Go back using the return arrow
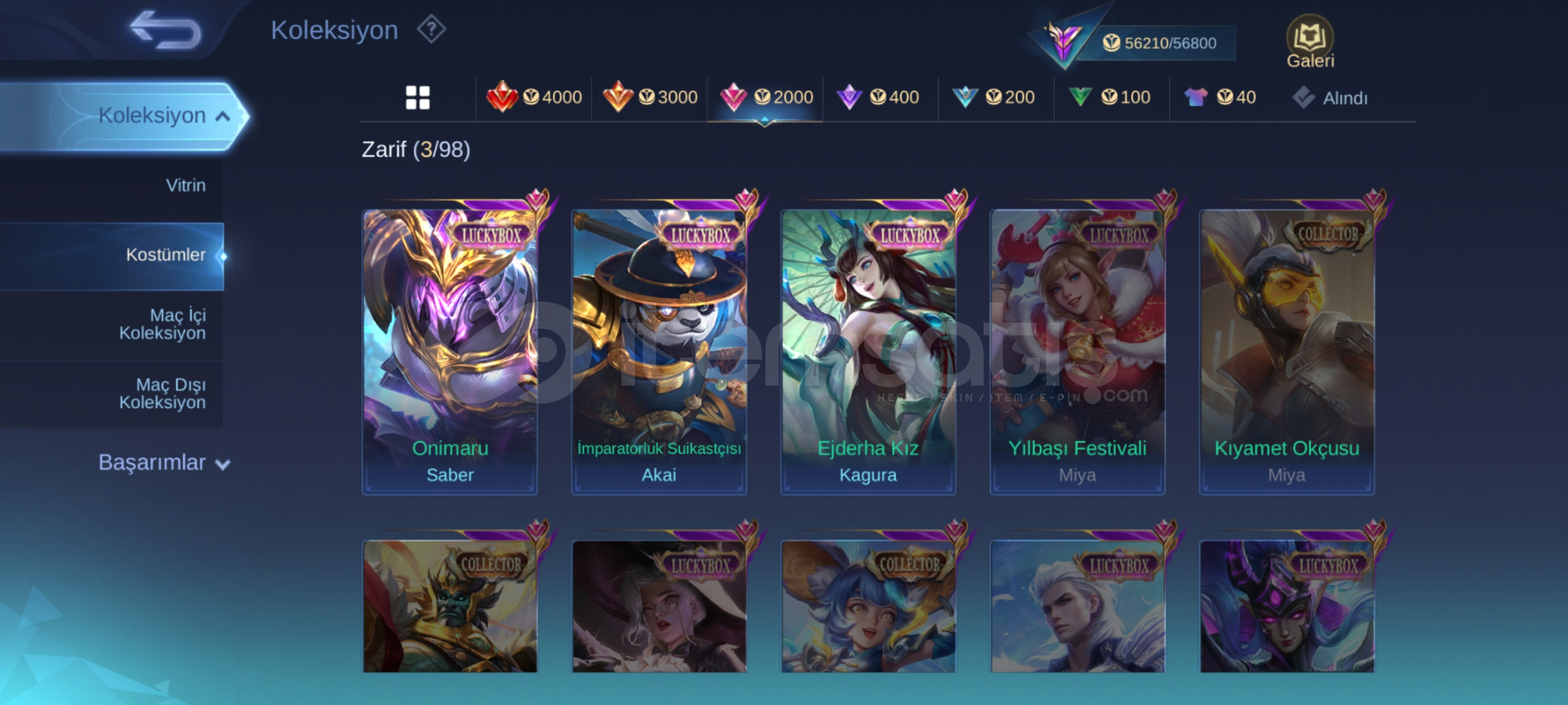This screenshot has height=705, width=1568. 165,30
